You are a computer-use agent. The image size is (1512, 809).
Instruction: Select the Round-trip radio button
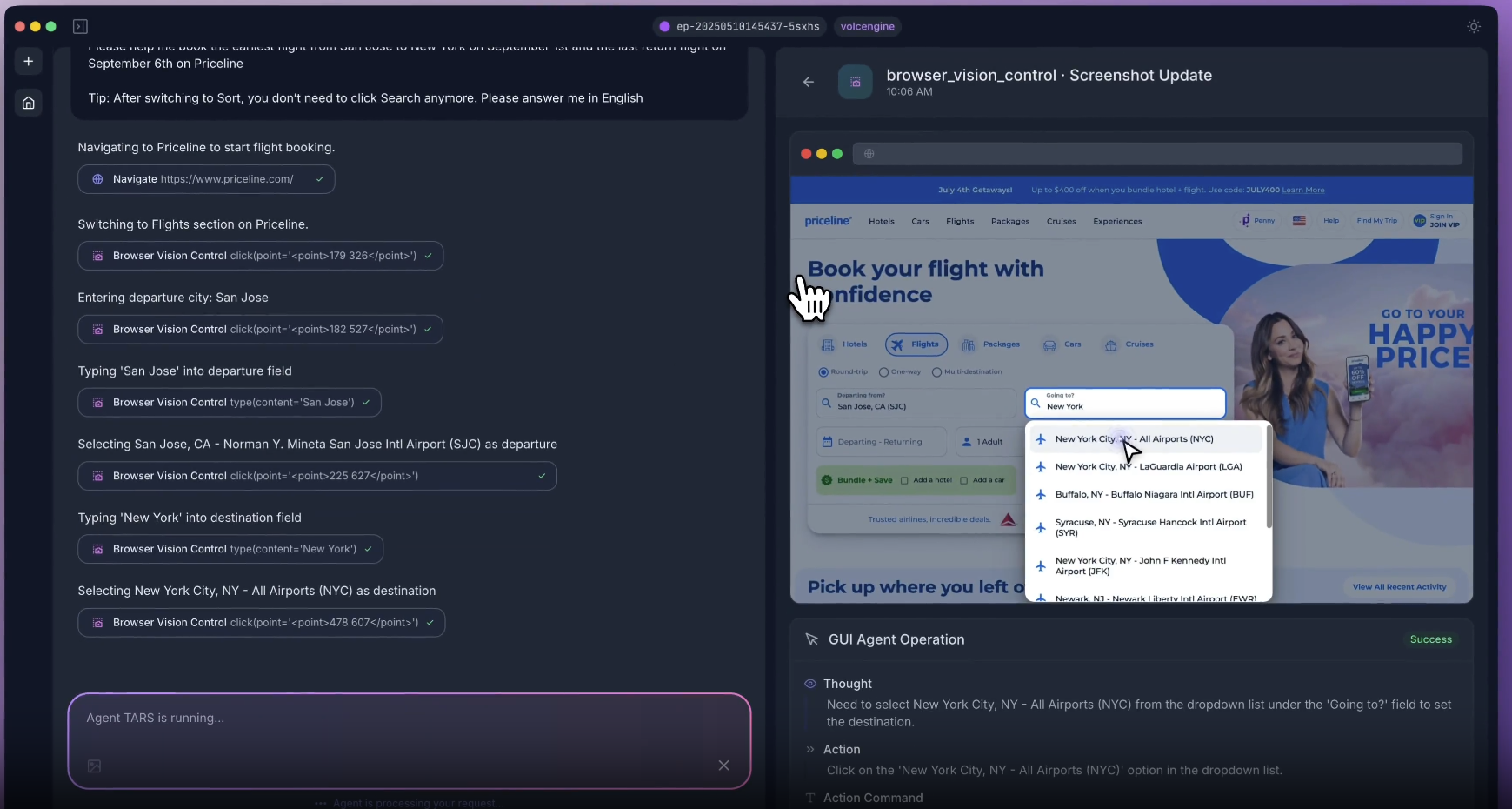(x=823, y=372)
